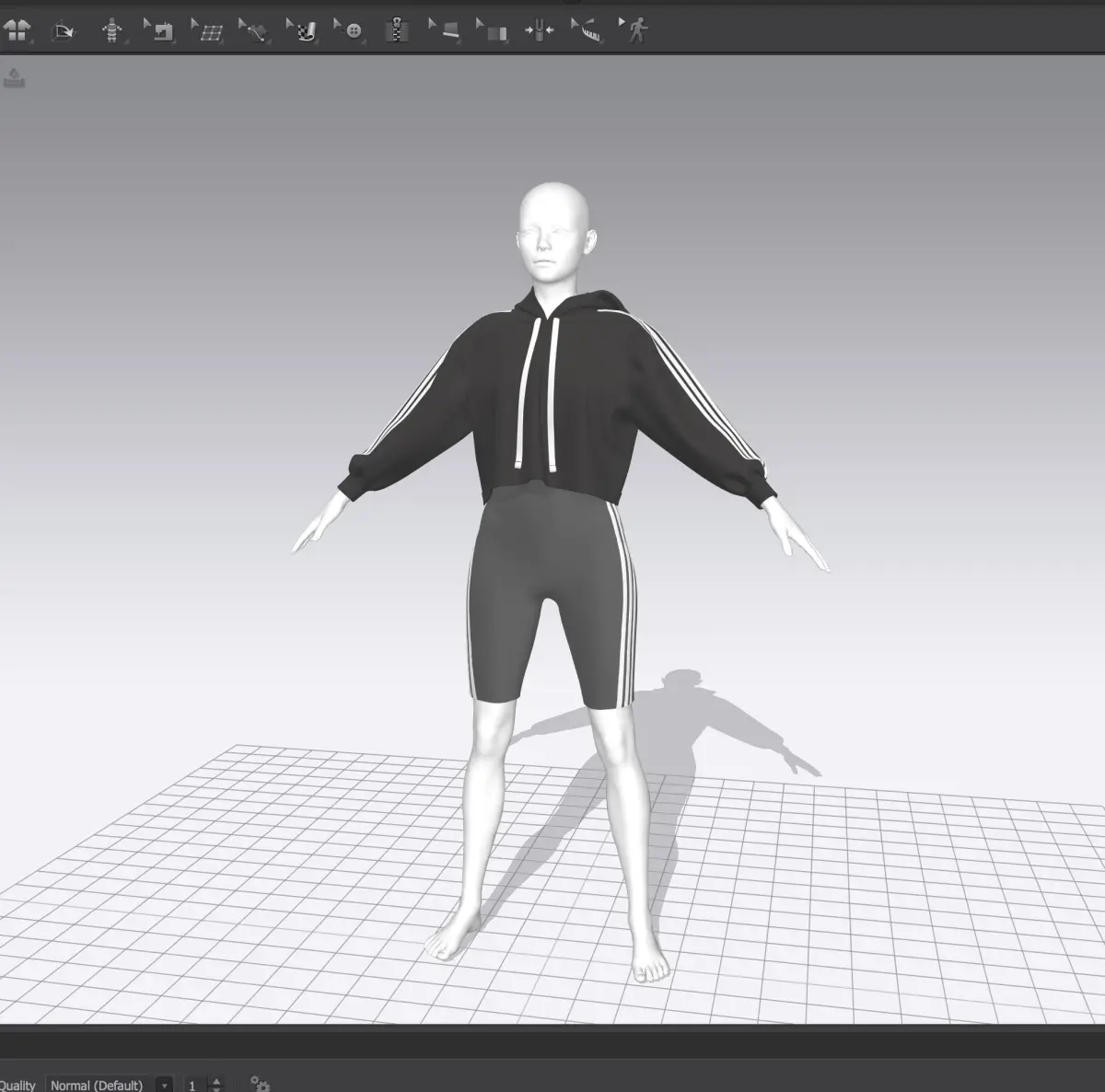Image resolution: width=1105 pixels, height=1092 pixels.
Task: Select the curve point edit tool
Action: point(256,31)
